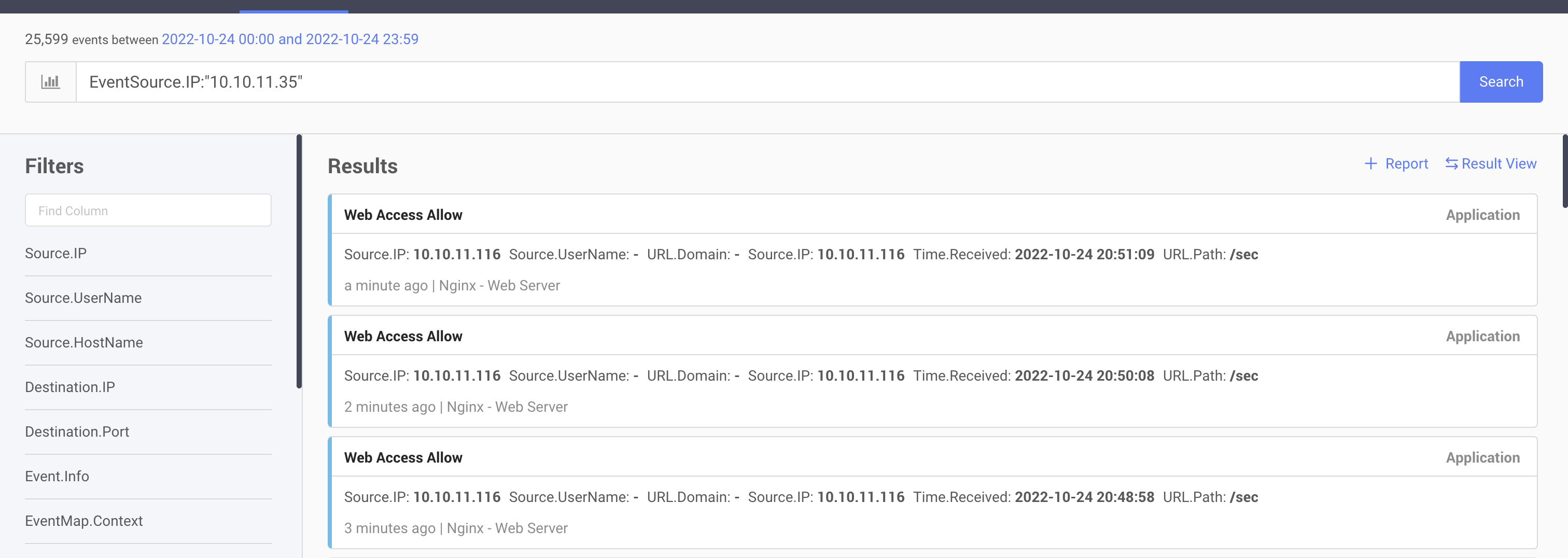Expand the EventMap.Context filter
This screenshot has width=1568, height=558.
[83, 520]
